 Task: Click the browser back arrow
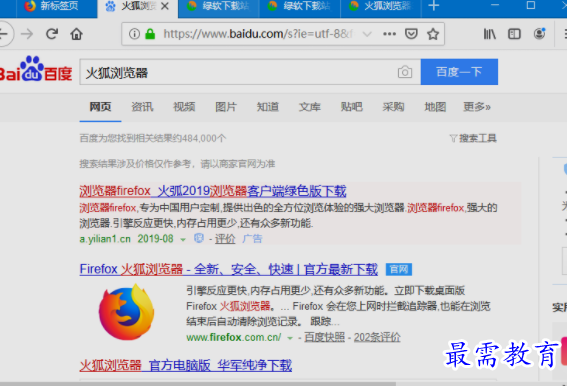pyautogui.click(x=4, y=34)
